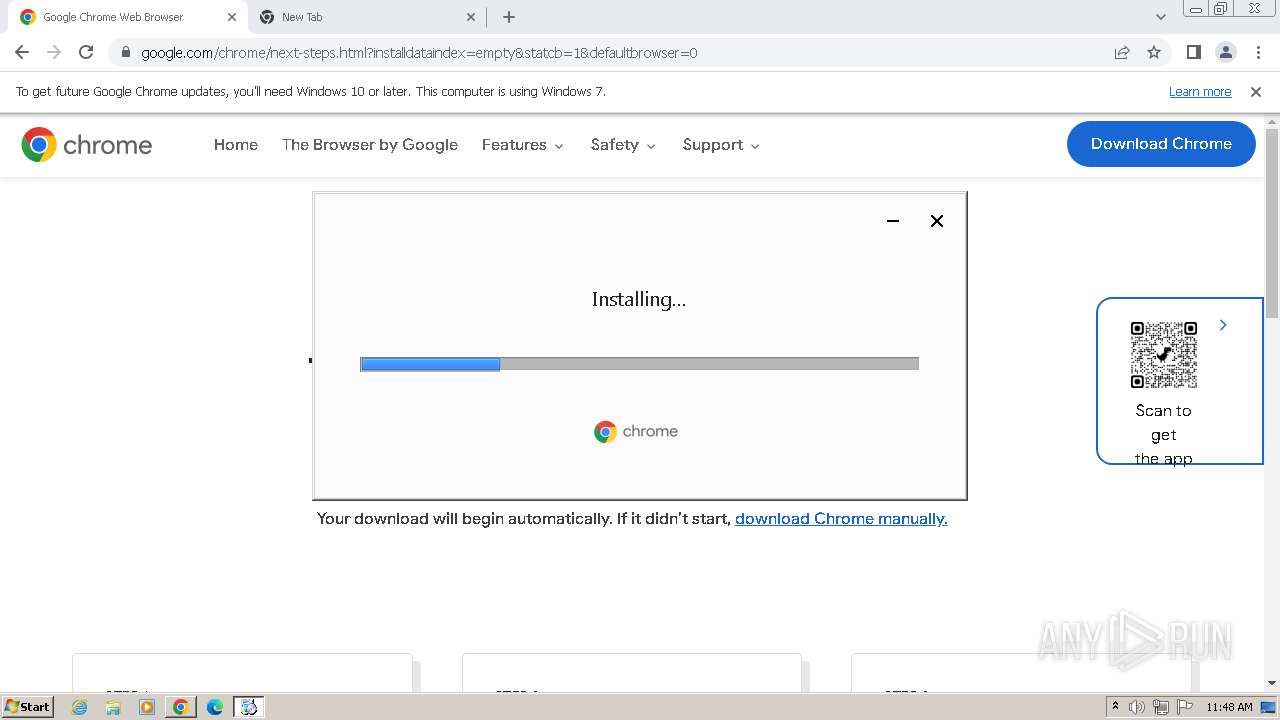Select the Google Chrome Web Browser tab
Screen dimensions: 1280x720
(127, 17)
